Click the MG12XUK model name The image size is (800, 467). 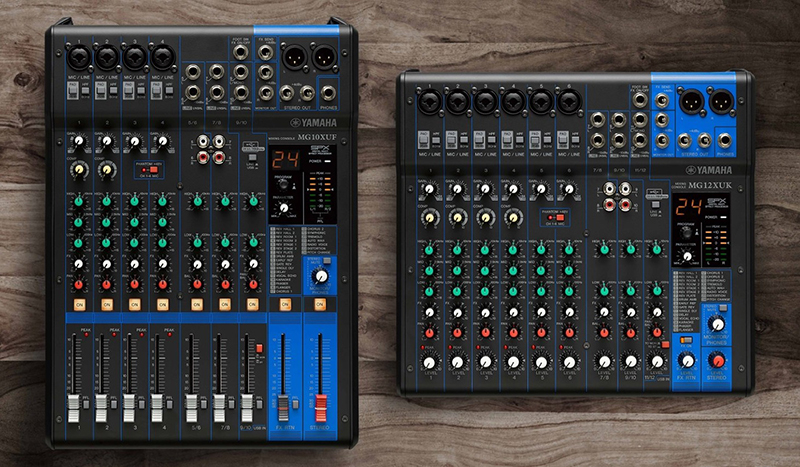(710, 185)
